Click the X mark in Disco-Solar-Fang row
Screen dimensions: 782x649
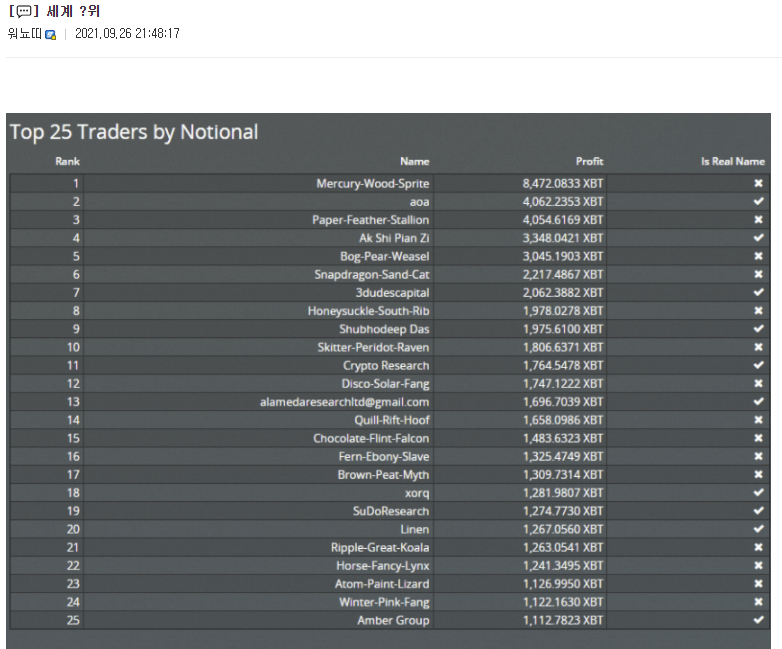[x=758, y=383]
